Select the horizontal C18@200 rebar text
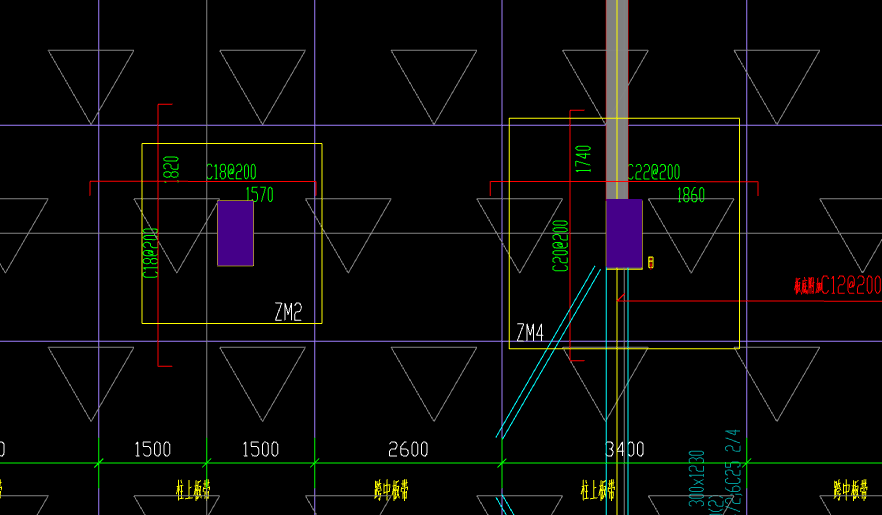The height and width of the screenshot is (515, 882). (231, 171)
